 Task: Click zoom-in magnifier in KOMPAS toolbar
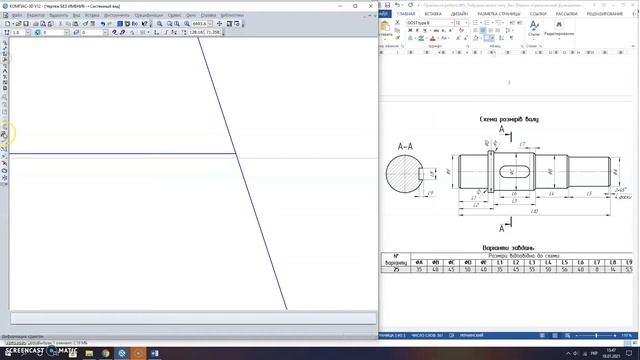pos(160,24)
